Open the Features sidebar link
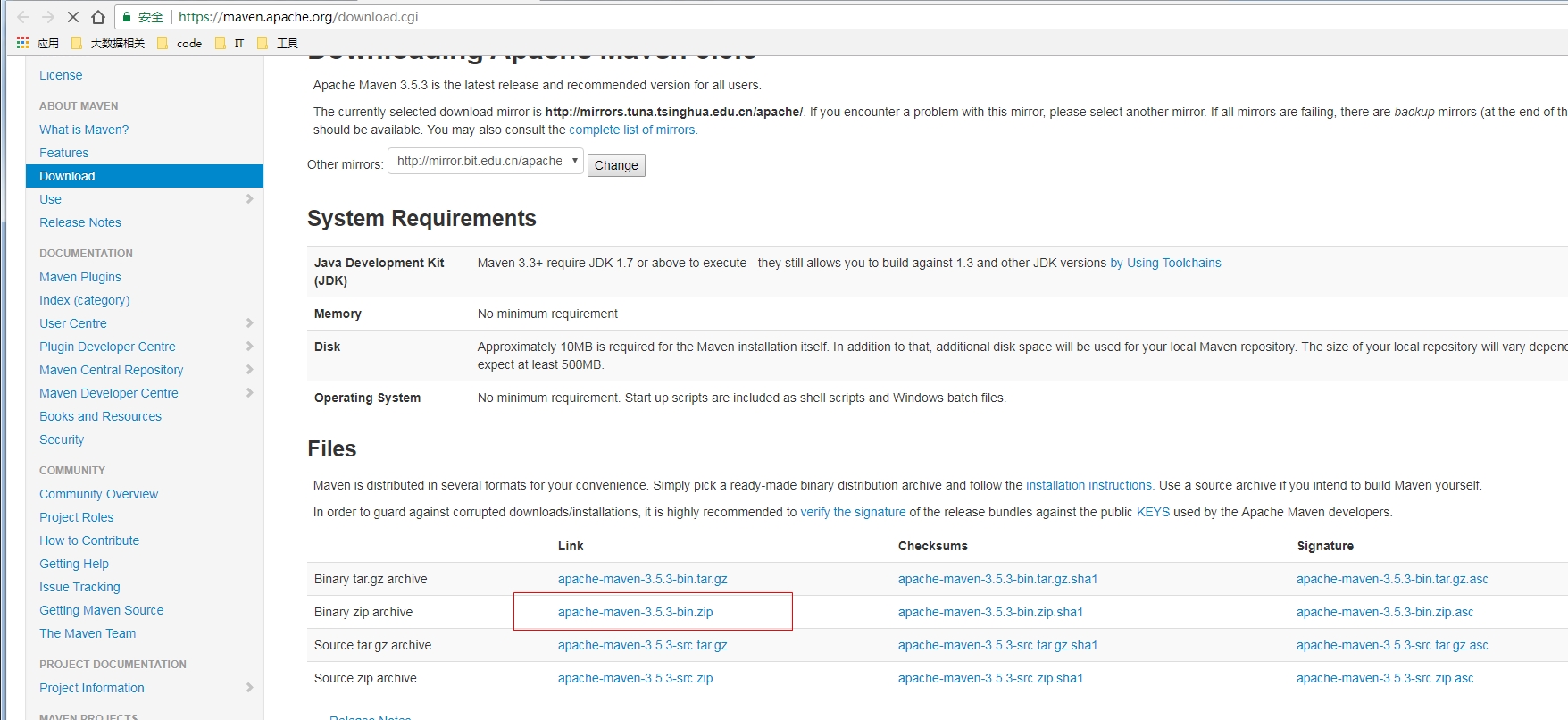Viewport: 1568px width, 720px height. tap(63, 153)
